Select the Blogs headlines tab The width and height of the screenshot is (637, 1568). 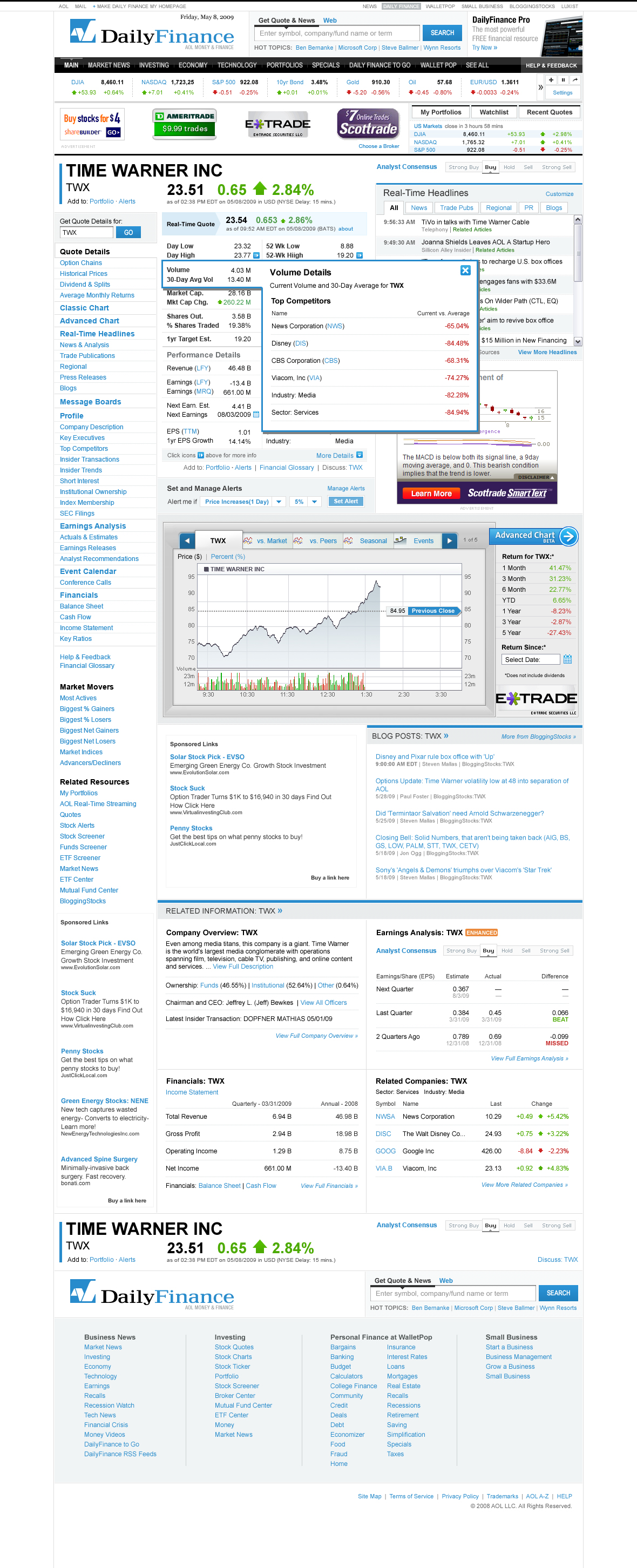pos(554,207)
